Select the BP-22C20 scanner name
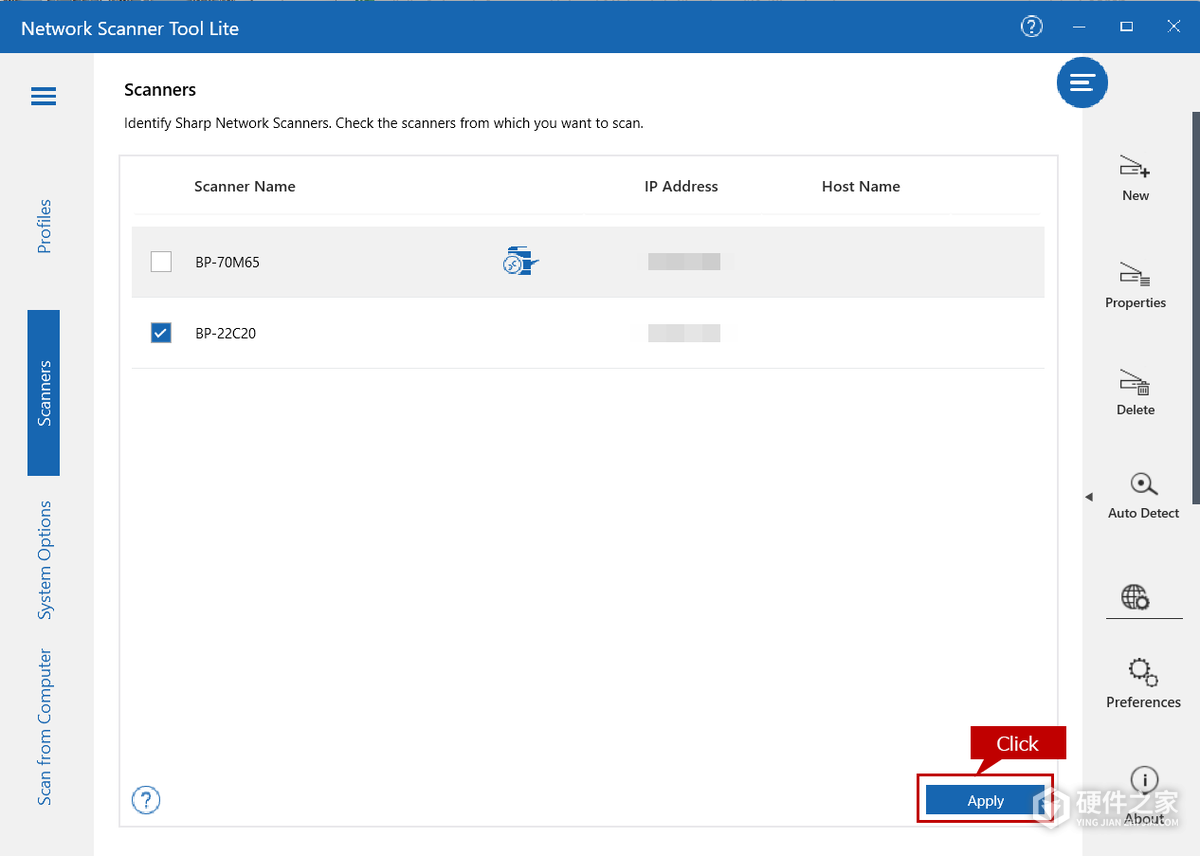This screenshot has height=856, width=1200. [225, 333]
